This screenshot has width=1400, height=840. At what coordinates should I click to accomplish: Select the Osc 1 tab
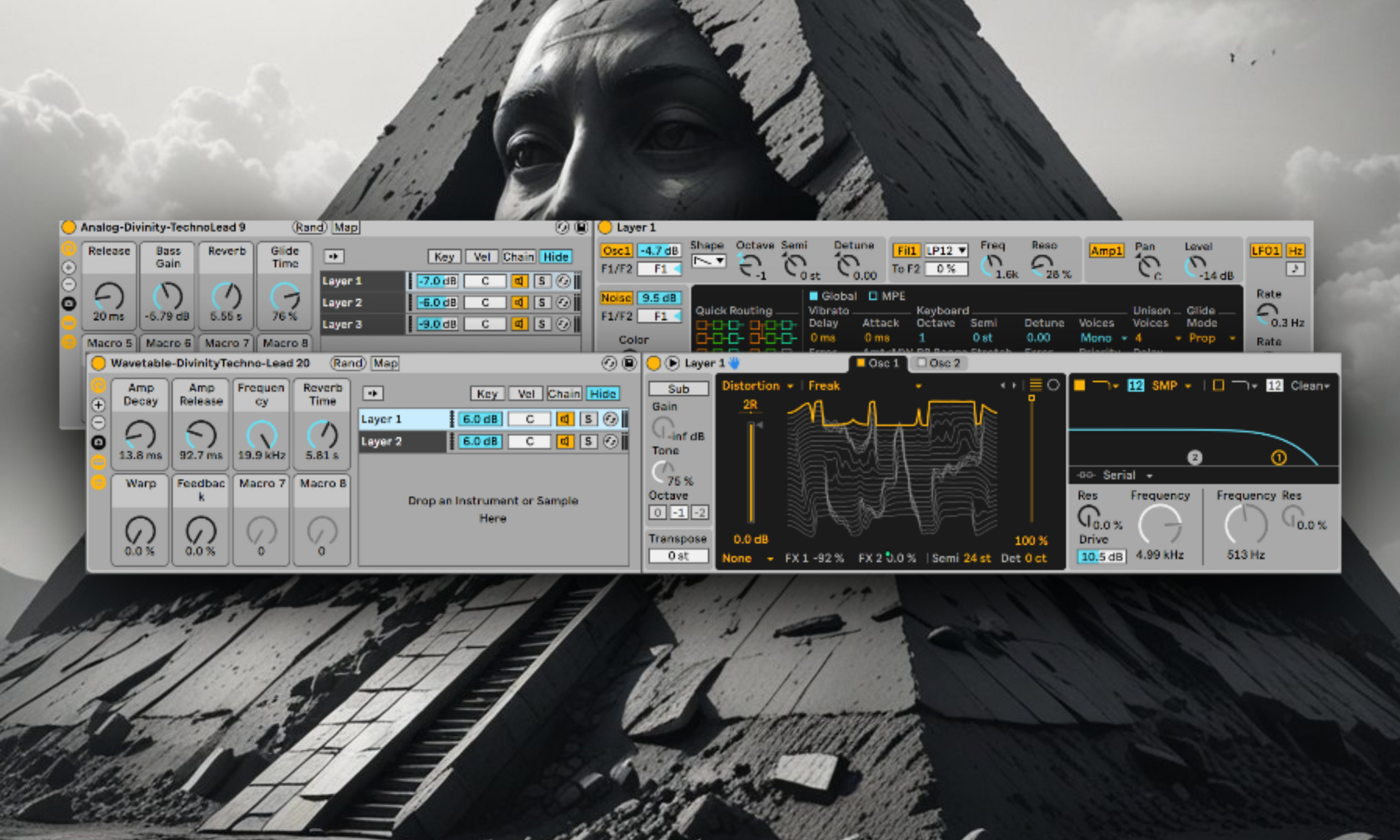pos(878,363)
